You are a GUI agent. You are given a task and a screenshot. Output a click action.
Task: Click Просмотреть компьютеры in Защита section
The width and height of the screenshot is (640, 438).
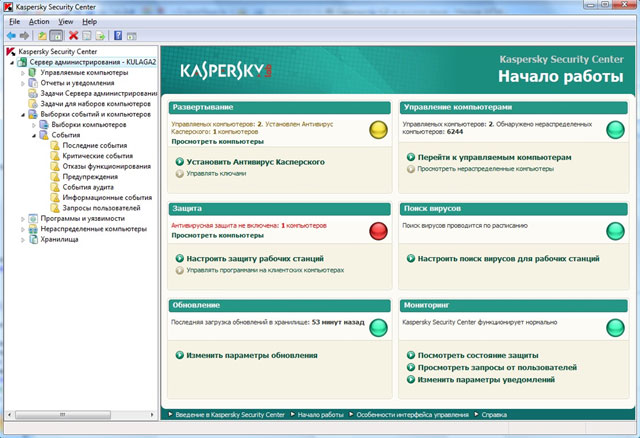click(x=218, y=236)
